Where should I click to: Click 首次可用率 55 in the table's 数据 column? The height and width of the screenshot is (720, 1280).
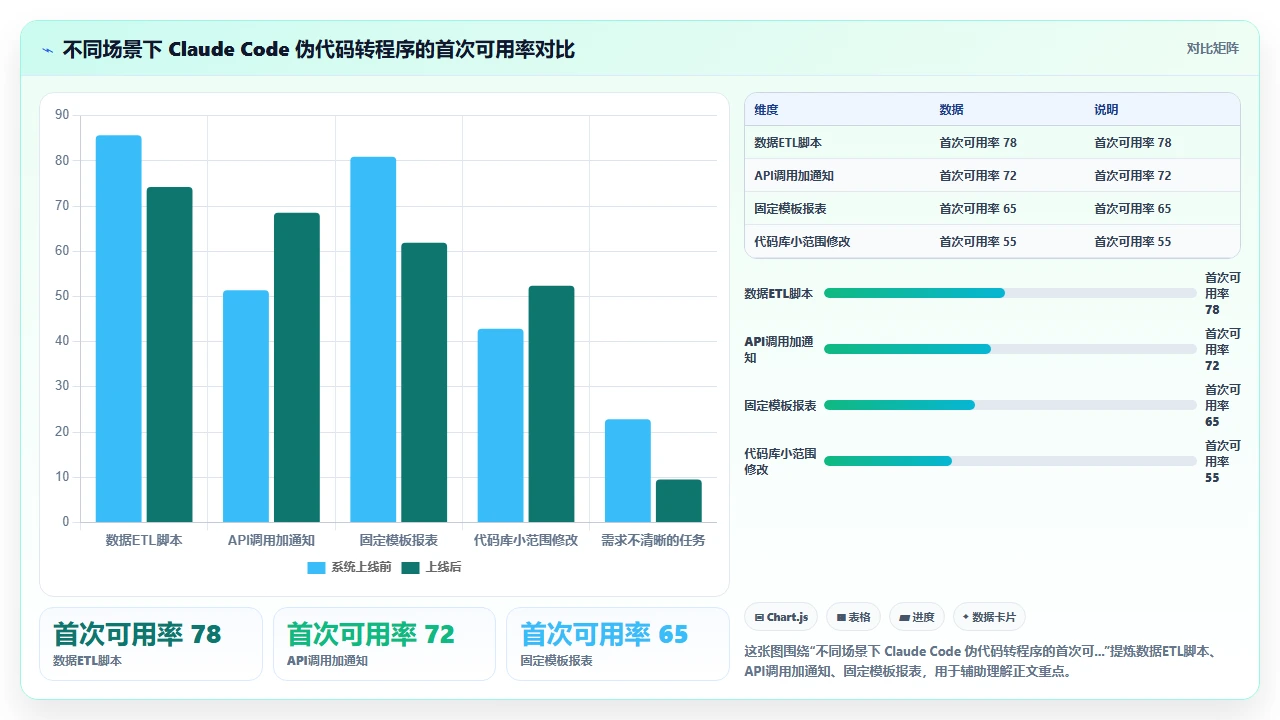tap(978, 242)
